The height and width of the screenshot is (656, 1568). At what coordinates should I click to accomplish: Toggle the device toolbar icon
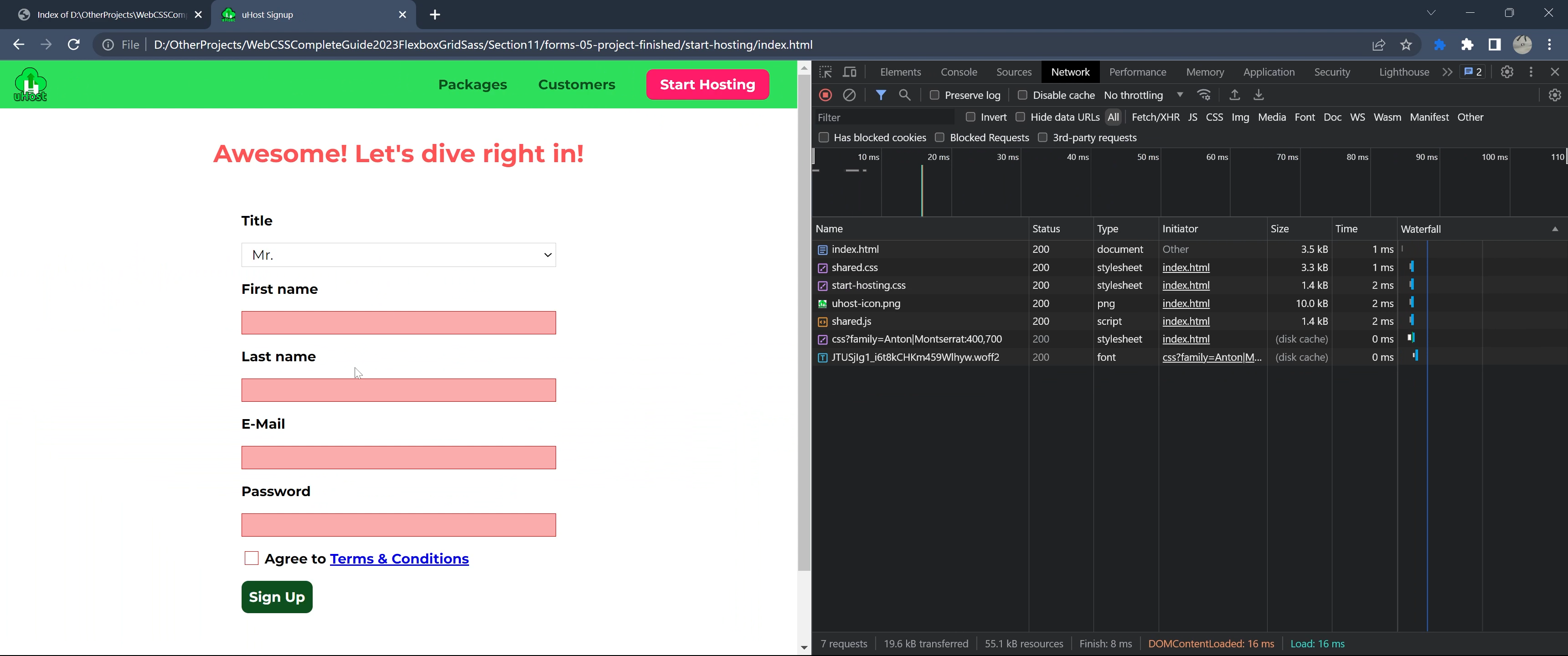849,72
